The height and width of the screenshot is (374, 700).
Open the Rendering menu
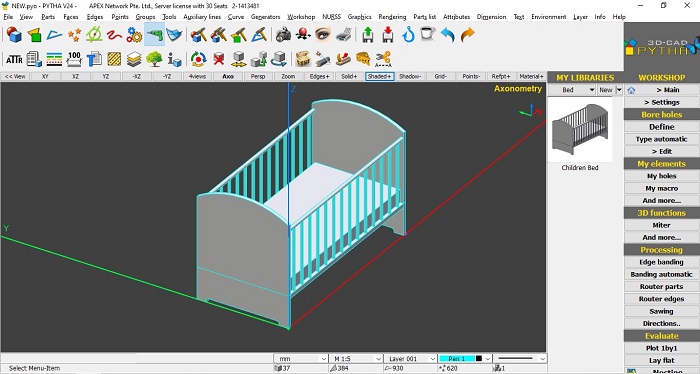pos(392,17)
